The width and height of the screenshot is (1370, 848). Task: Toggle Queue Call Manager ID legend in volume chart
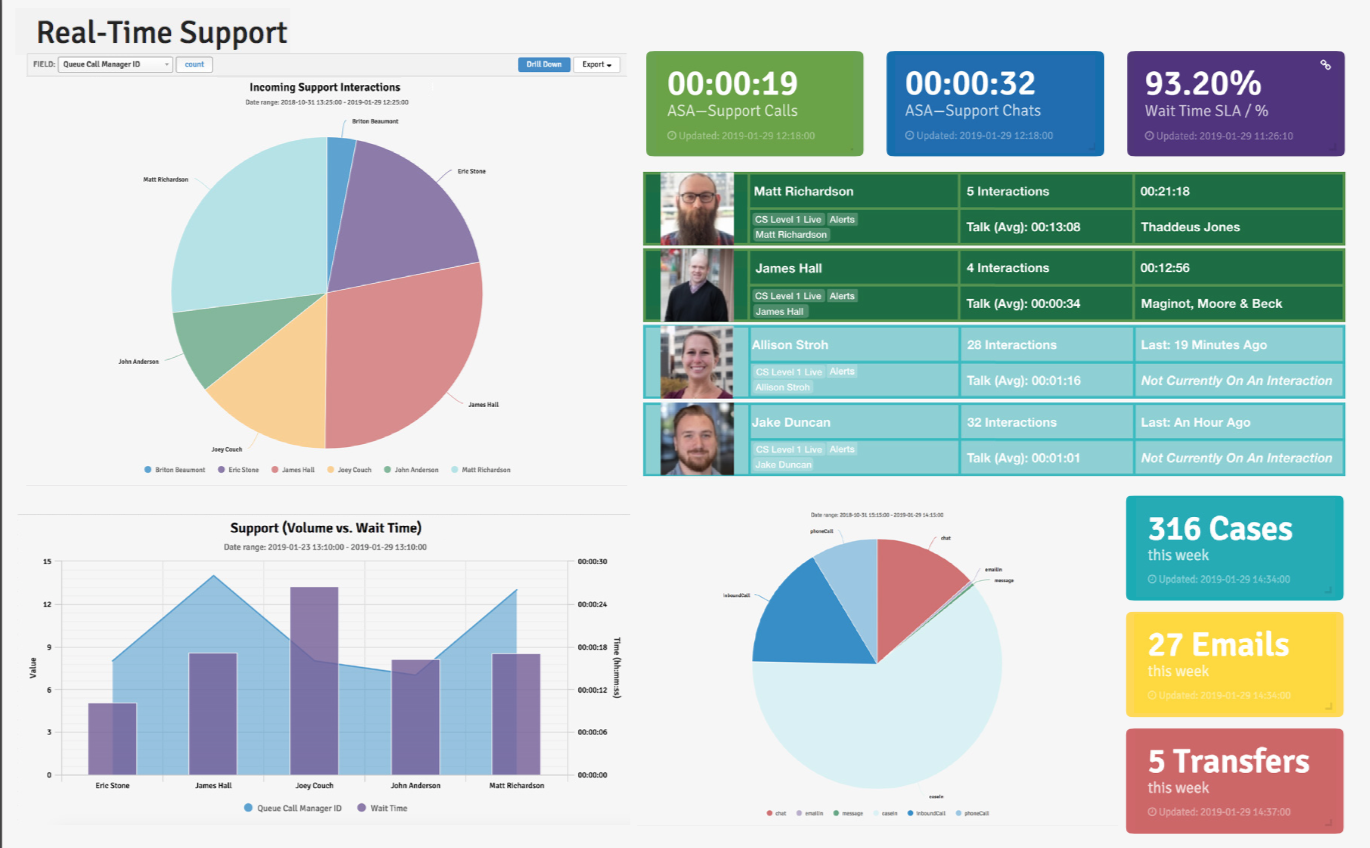(249, 807)
